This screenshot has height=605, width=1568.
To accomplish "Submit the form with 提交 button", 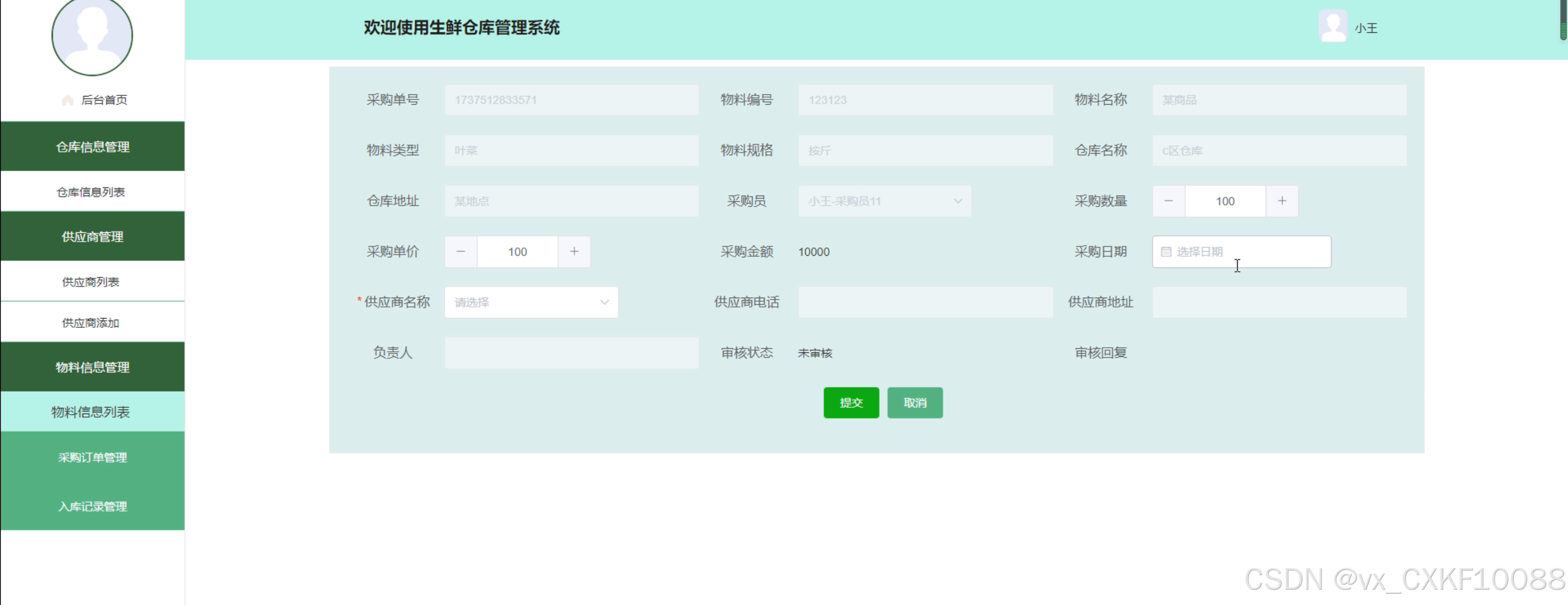I will (x=850, y=403).
